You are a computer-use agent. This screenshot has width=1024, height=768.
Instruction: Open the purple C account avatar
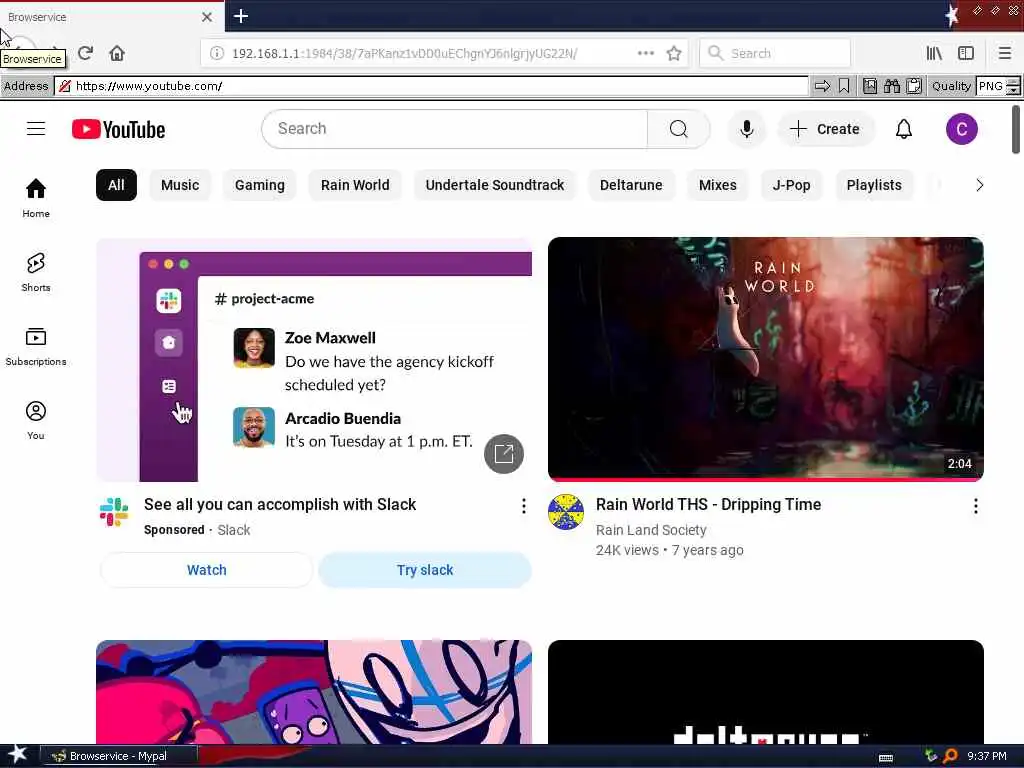(x=961, y=129)
